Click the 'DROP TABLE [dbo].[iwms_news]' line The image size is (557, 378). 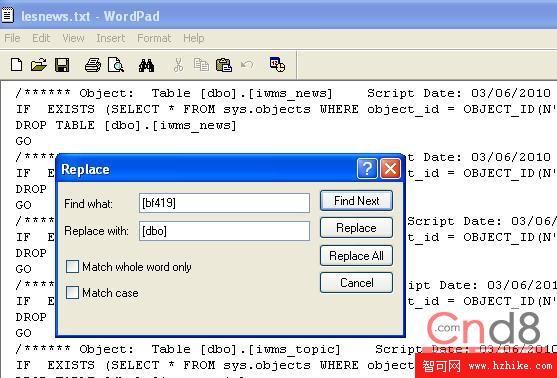[x=126, y=125]
